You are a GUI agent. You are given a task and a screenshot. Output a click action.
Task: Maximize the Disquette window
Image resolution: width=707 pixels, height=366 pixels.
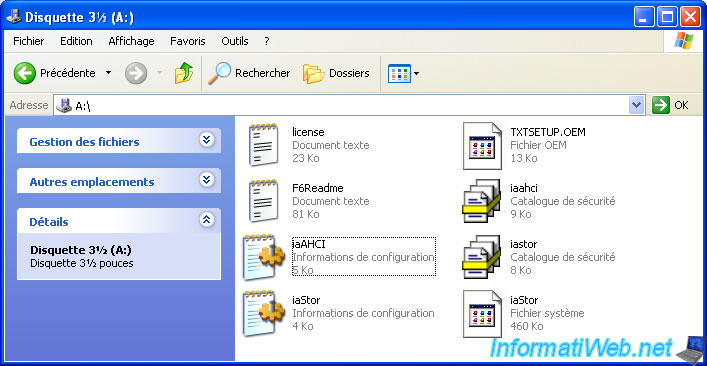(667, 18)
